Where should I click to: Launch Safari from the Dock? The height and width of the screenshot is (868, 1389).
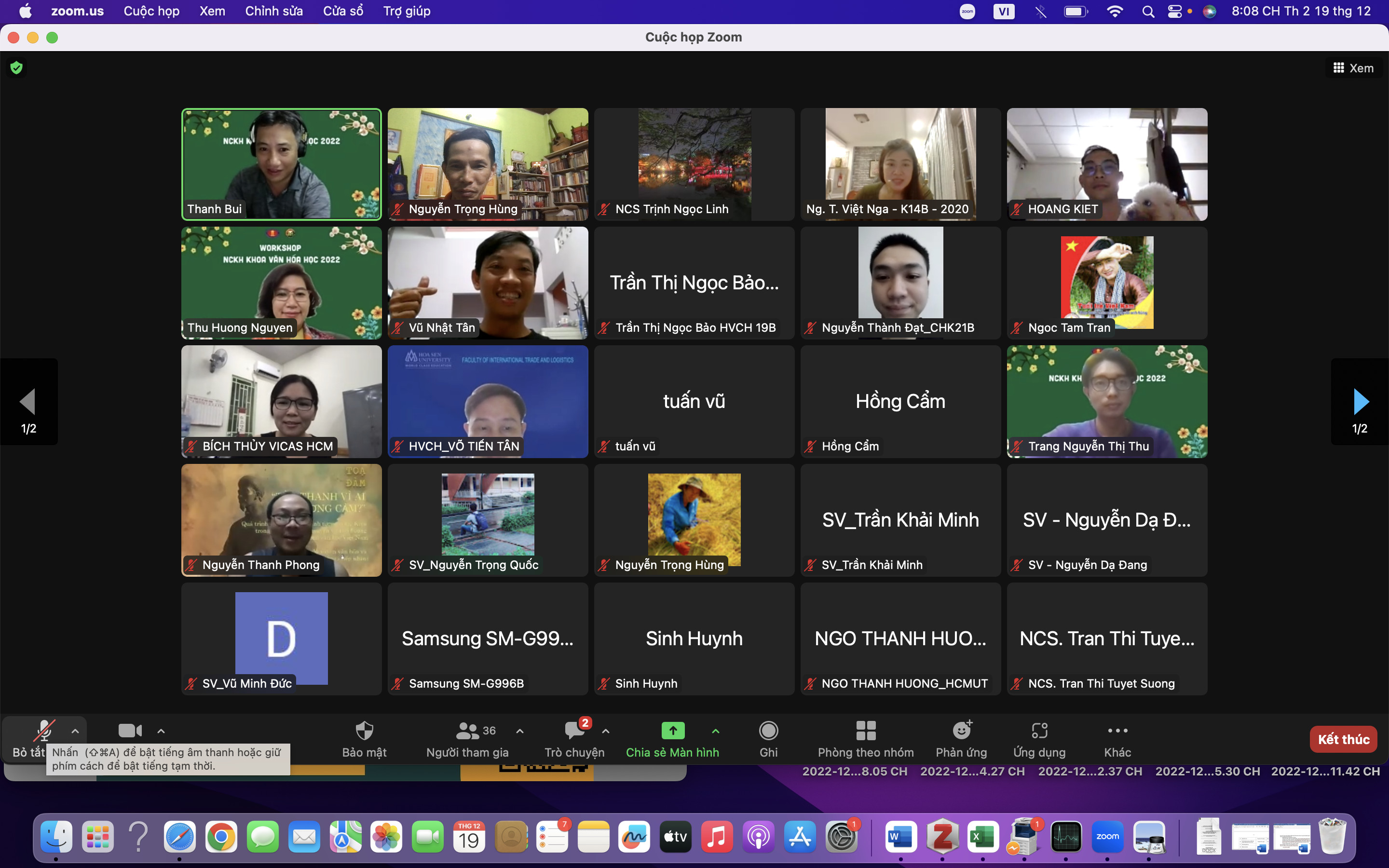pos(179,837)
